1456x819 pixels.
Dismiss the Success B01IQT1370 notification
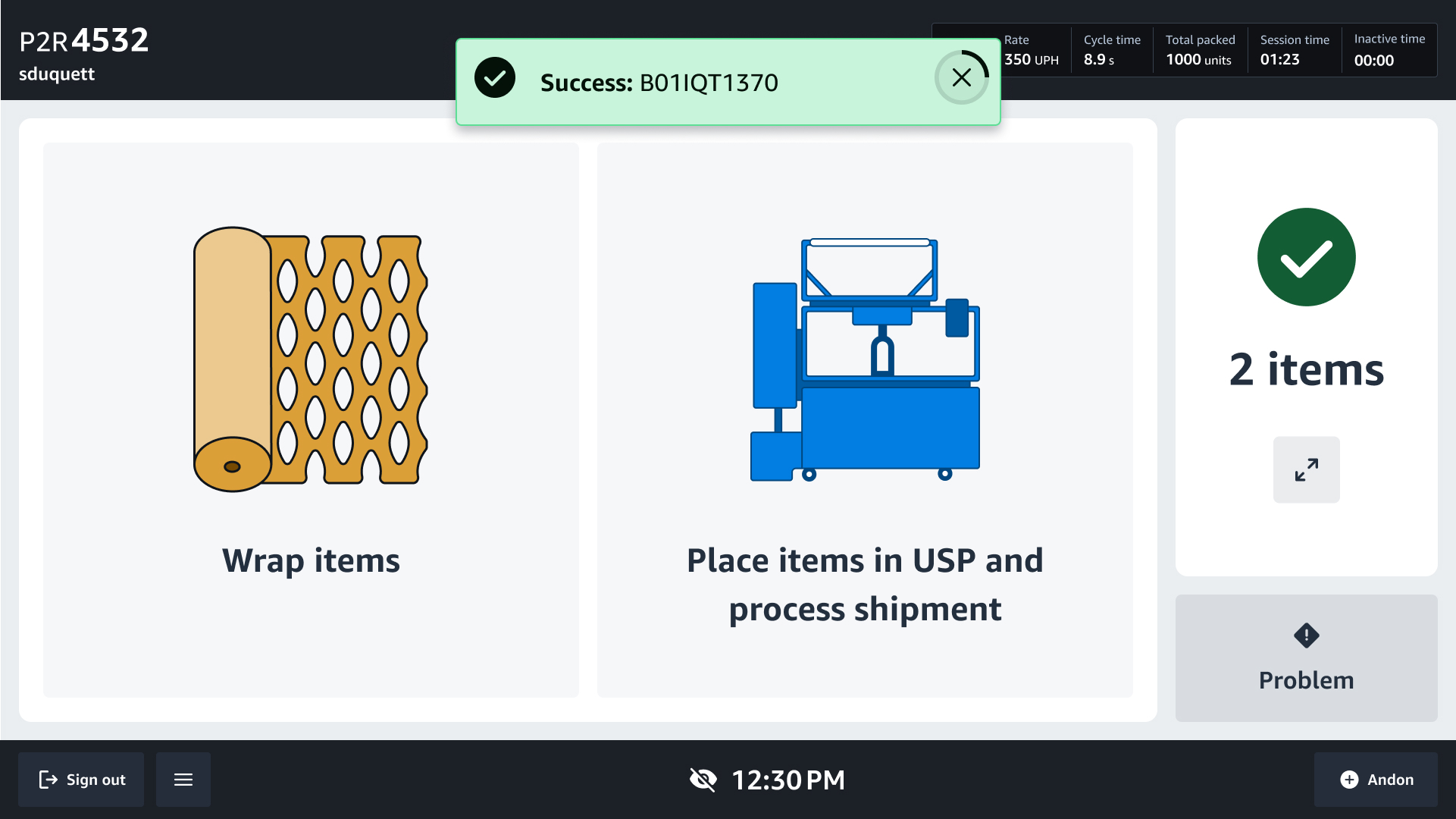click(961, 77)
